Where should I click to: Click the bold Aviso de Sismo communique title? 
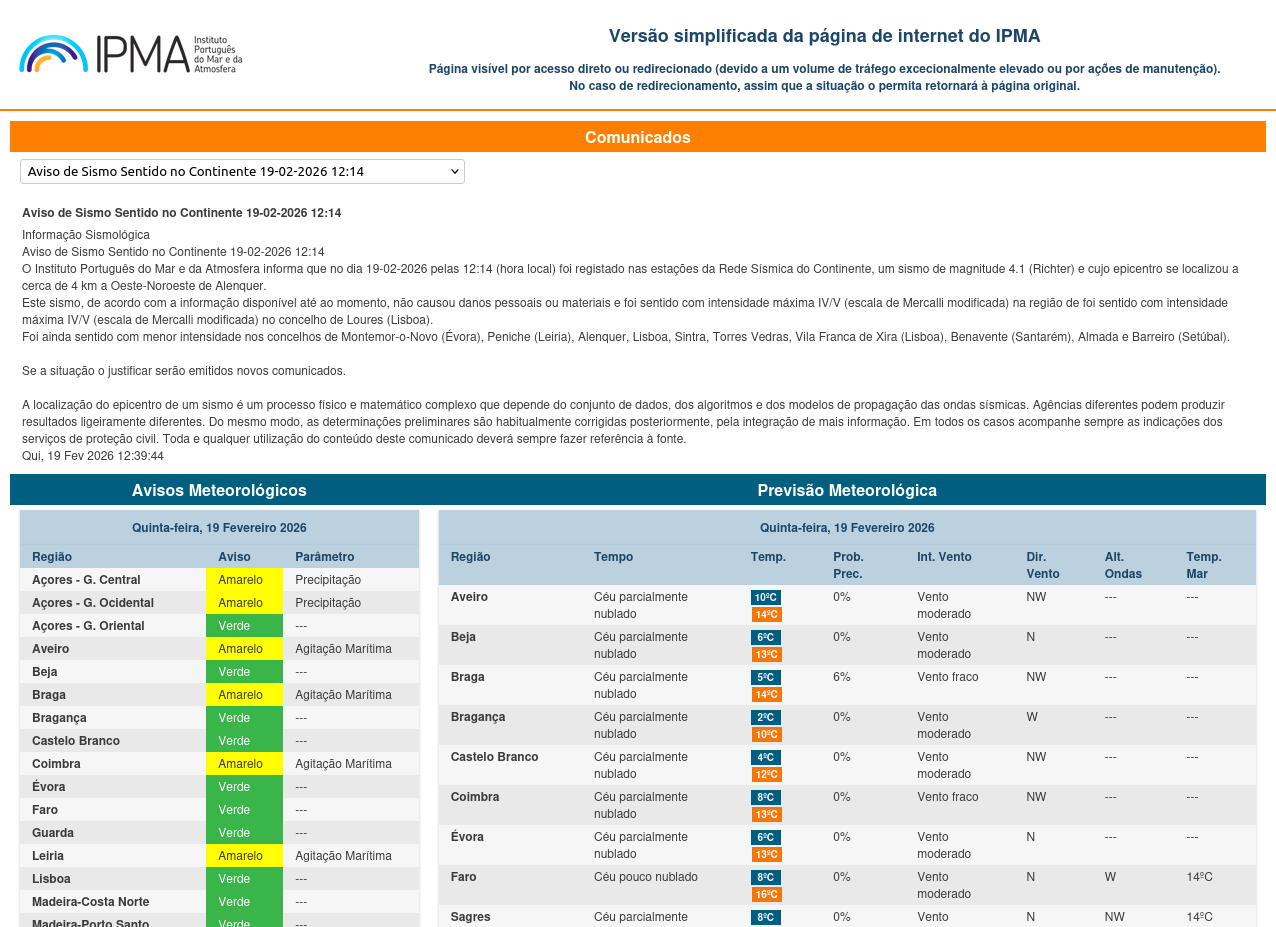[182, 213]
